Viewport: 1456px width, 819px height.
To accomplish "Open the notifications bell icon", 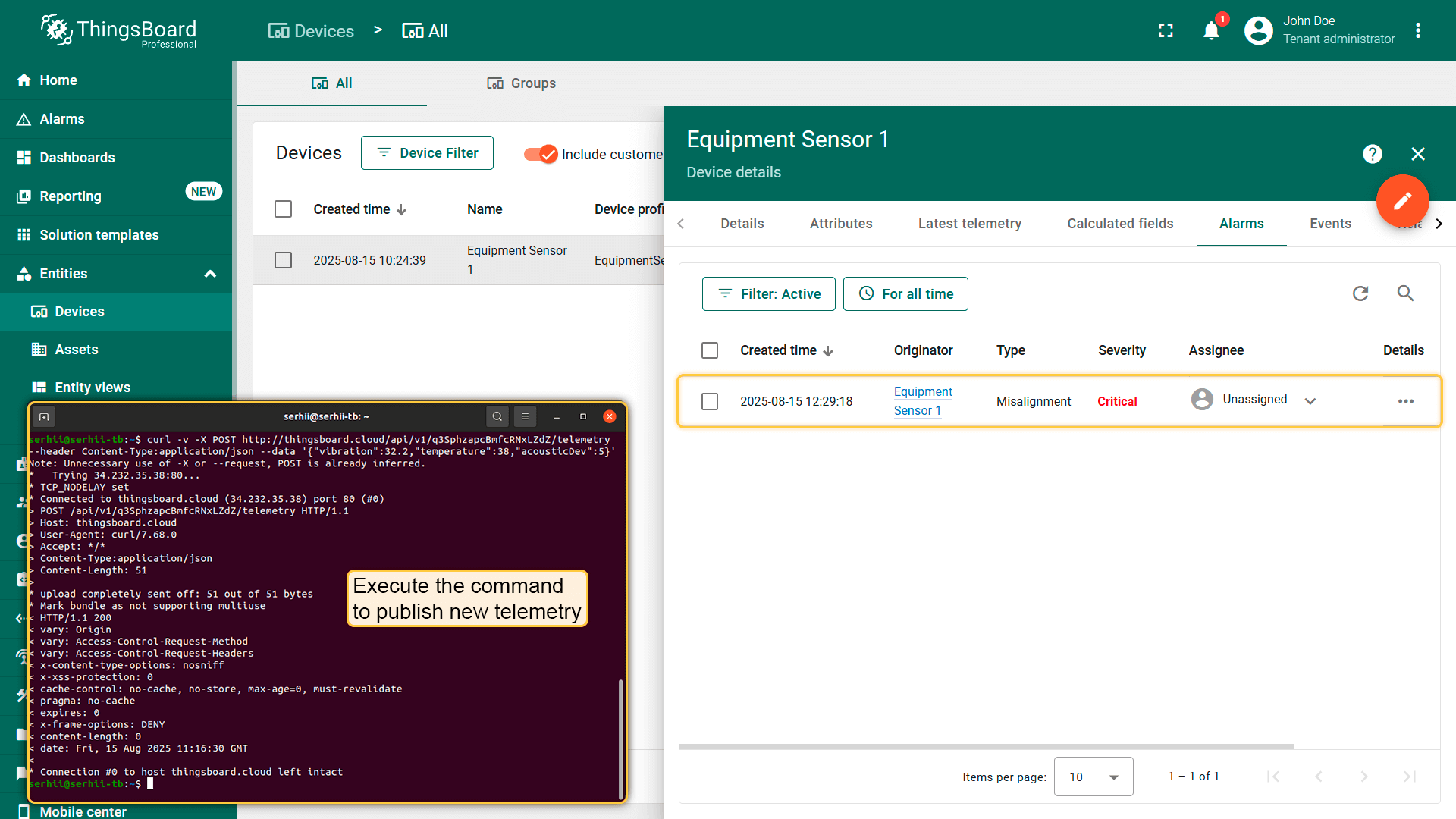I will [1211, 31].
